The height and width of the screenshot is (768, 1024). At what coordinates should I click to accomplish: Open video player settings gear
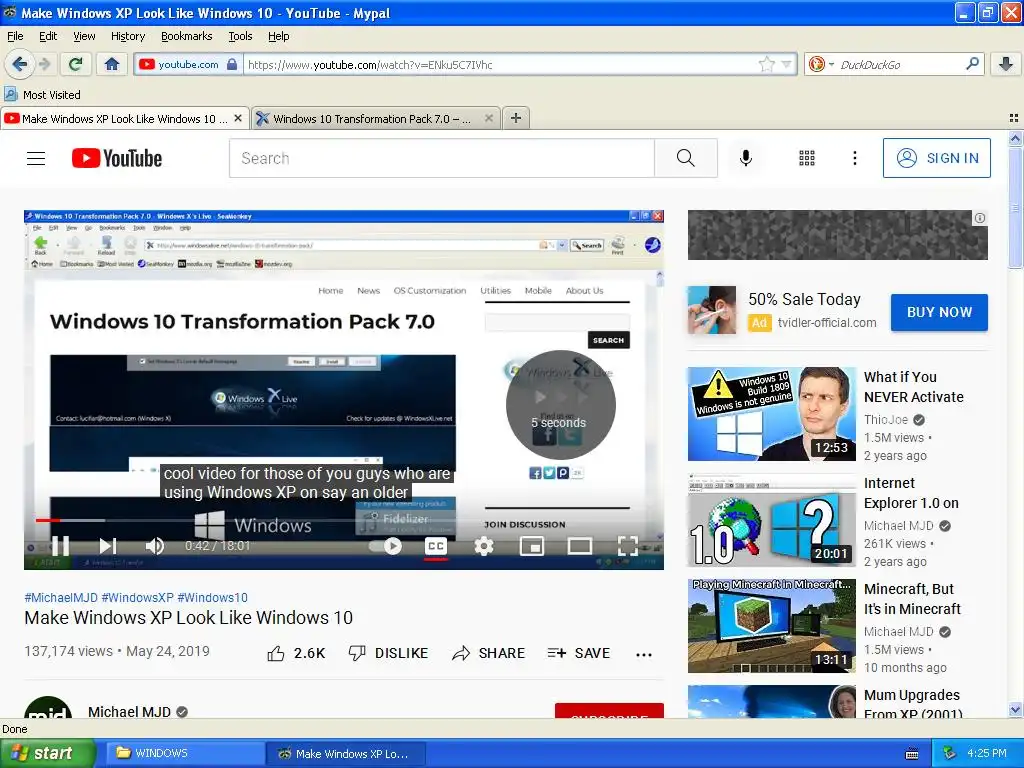click(484, 545)
